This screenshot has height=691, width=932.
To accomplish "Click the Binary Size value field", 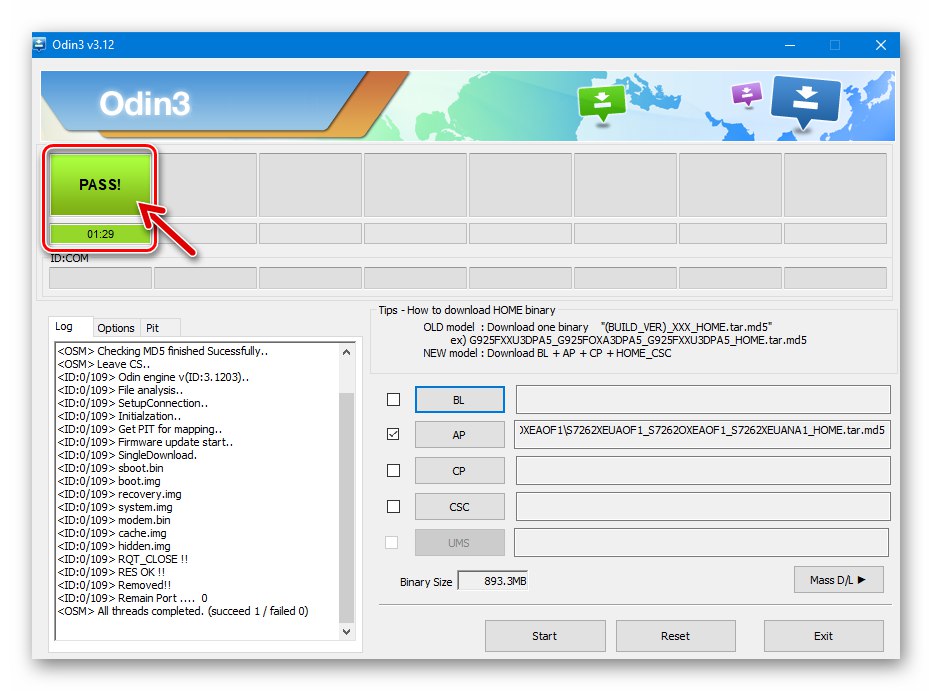I will coord(493,581).
